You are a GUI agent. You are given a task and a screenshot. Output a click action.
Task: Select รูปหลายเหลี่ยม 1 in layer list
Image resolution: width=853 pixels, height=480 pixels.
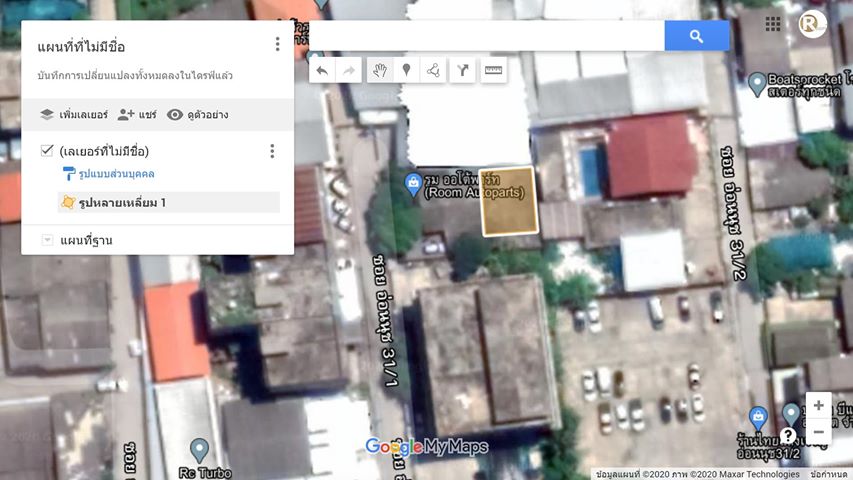point(122,203)
